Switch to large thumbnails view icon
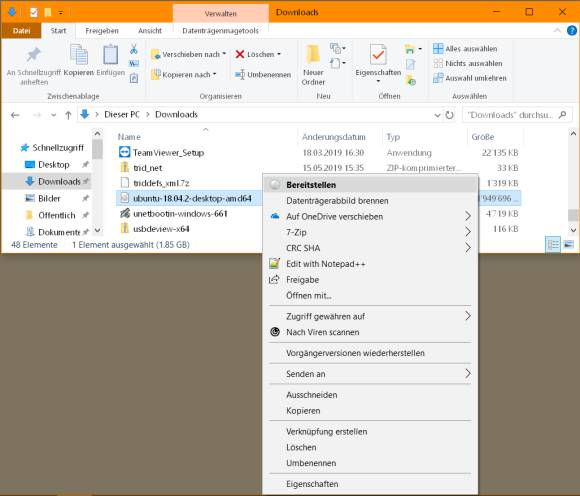The image size is (580, 496). pos(569,244)
